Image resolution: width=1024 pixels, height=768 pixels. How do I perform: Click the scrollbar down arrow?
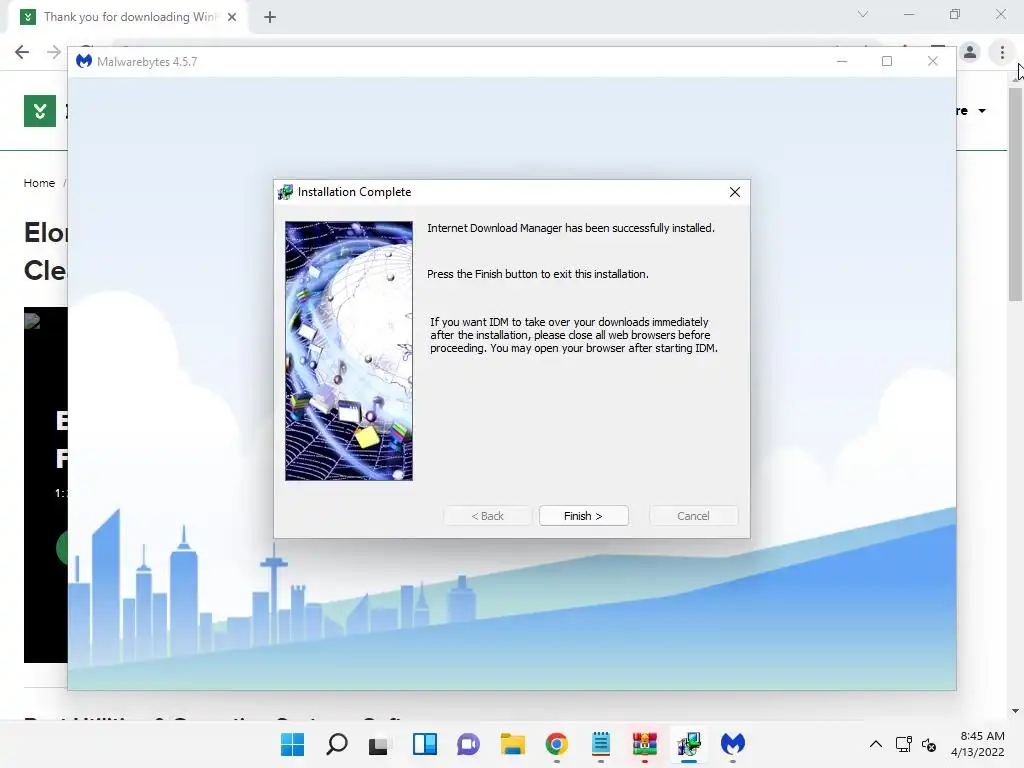pos(1015,711)
